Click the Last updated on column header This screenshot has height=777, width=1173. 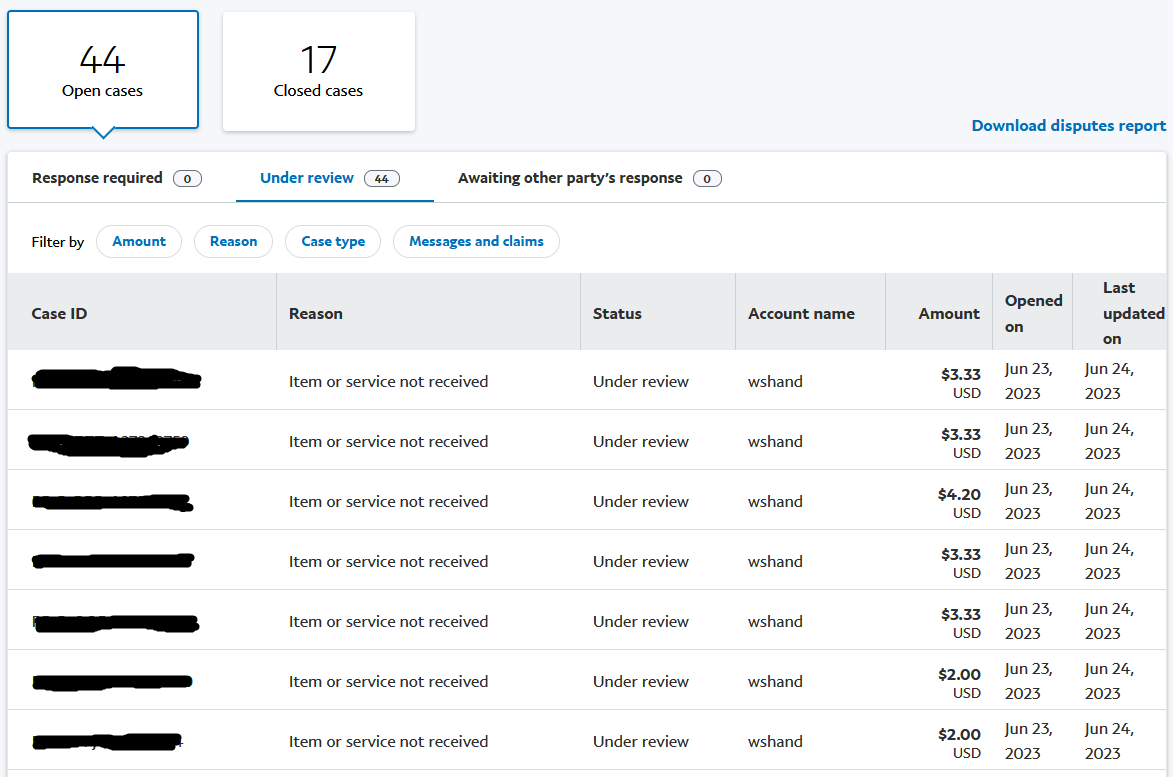[1133, 313]
